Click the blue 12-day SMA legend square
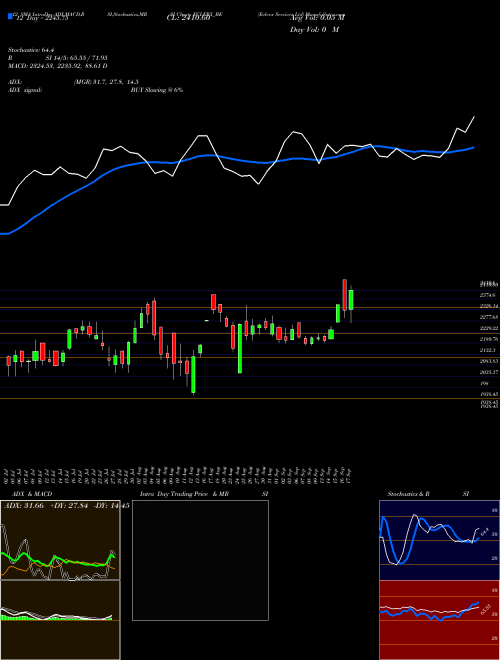500x660 pixels. point(10,17)
